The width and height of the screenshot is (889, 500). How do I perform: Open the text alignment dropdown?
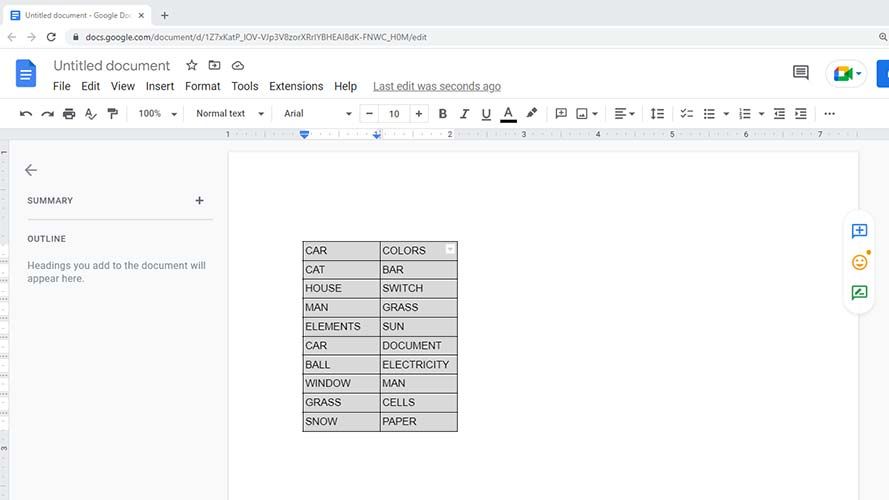click(624, 114)
